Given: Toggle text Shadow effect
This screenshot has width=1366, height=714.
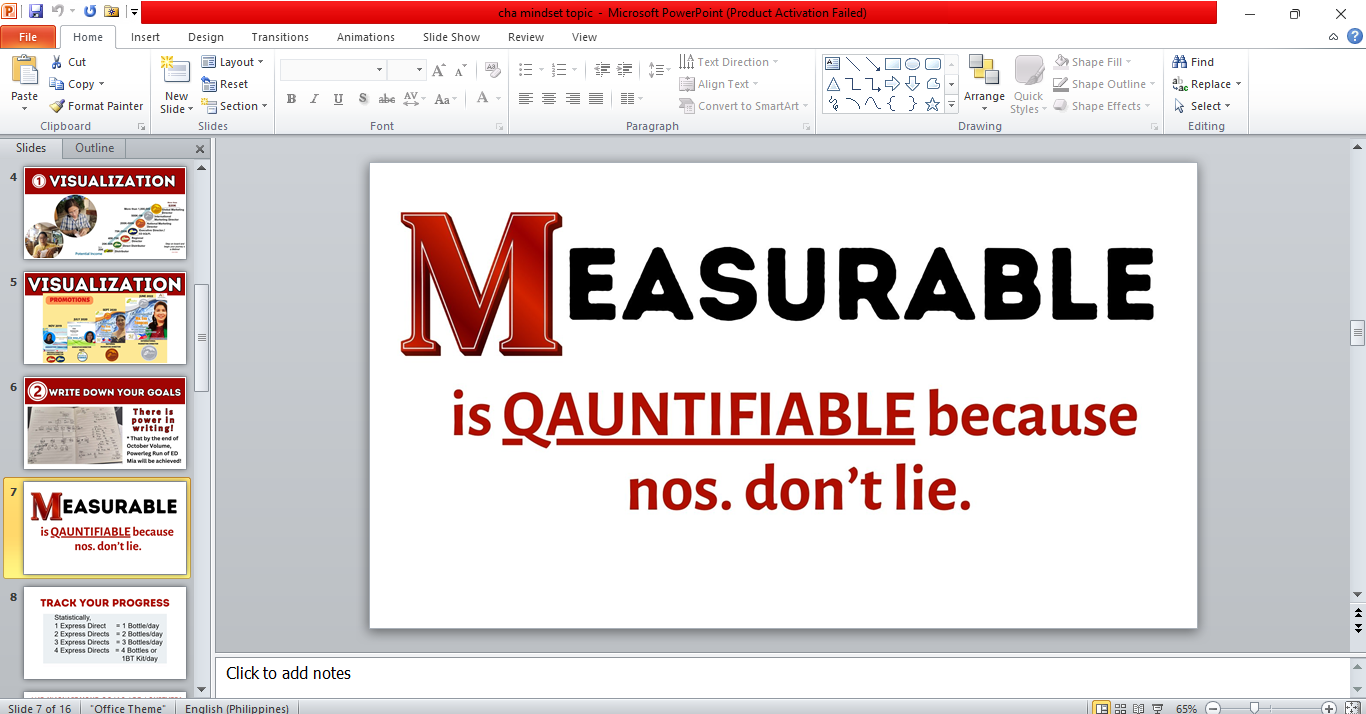Looking at the screenshot, I should point(362,98).
